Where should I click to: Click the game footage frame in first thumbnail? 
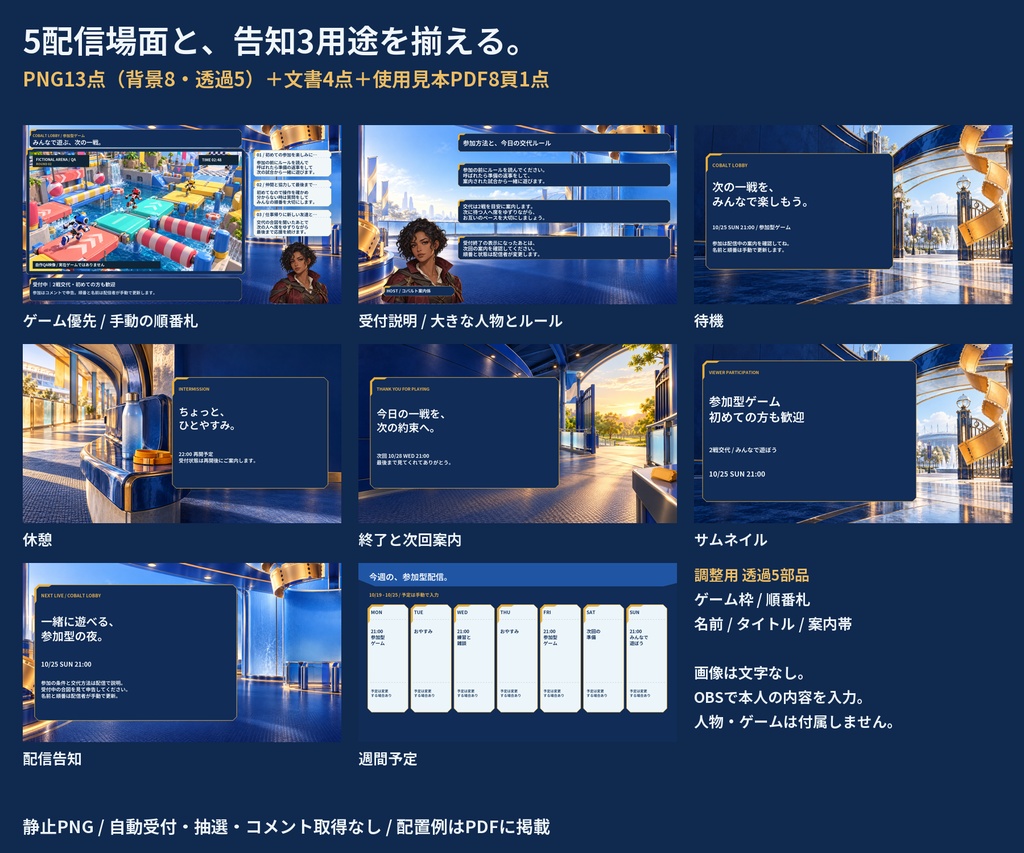tap(135, 211)
